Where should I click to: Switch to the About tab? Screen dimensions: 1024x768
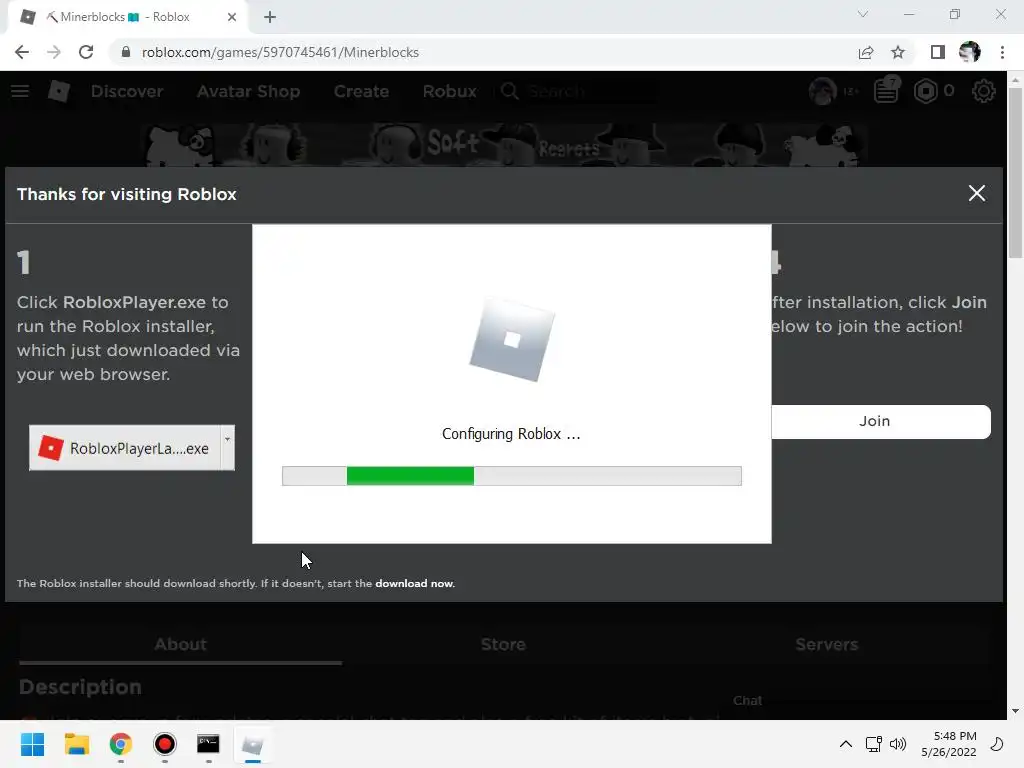coord(180,645)
